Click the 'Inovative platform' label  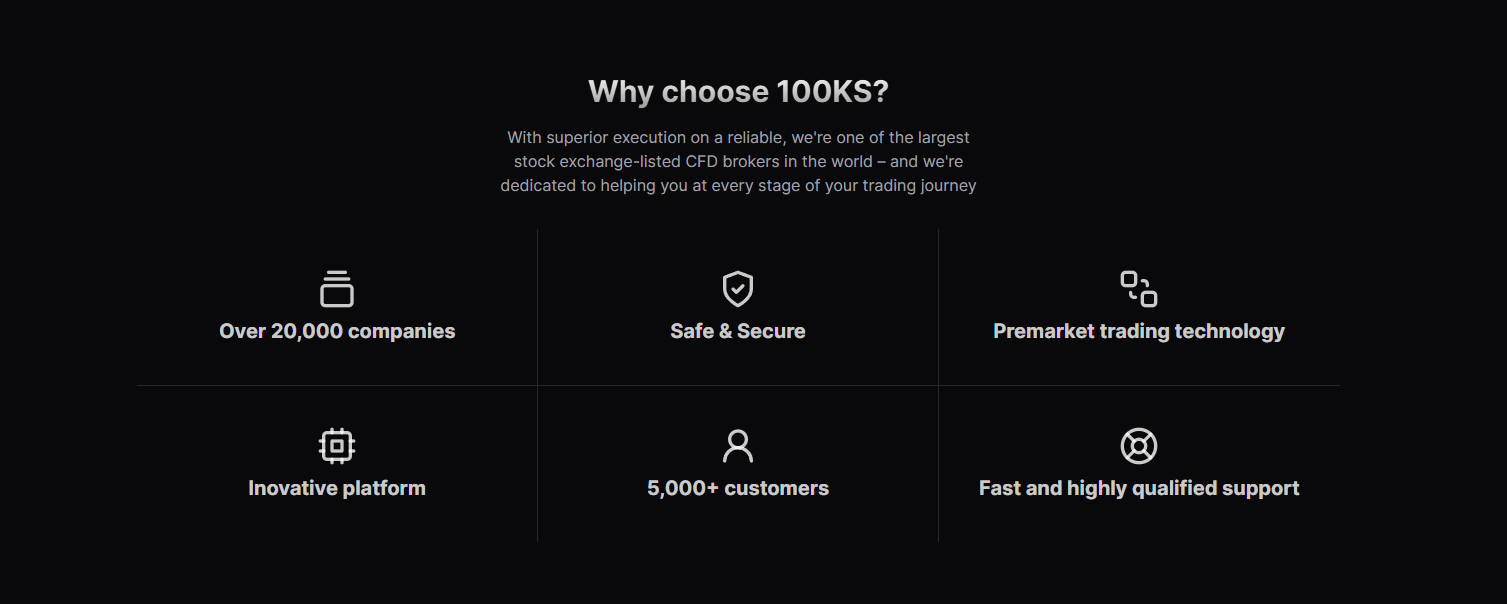pos(337,489)
